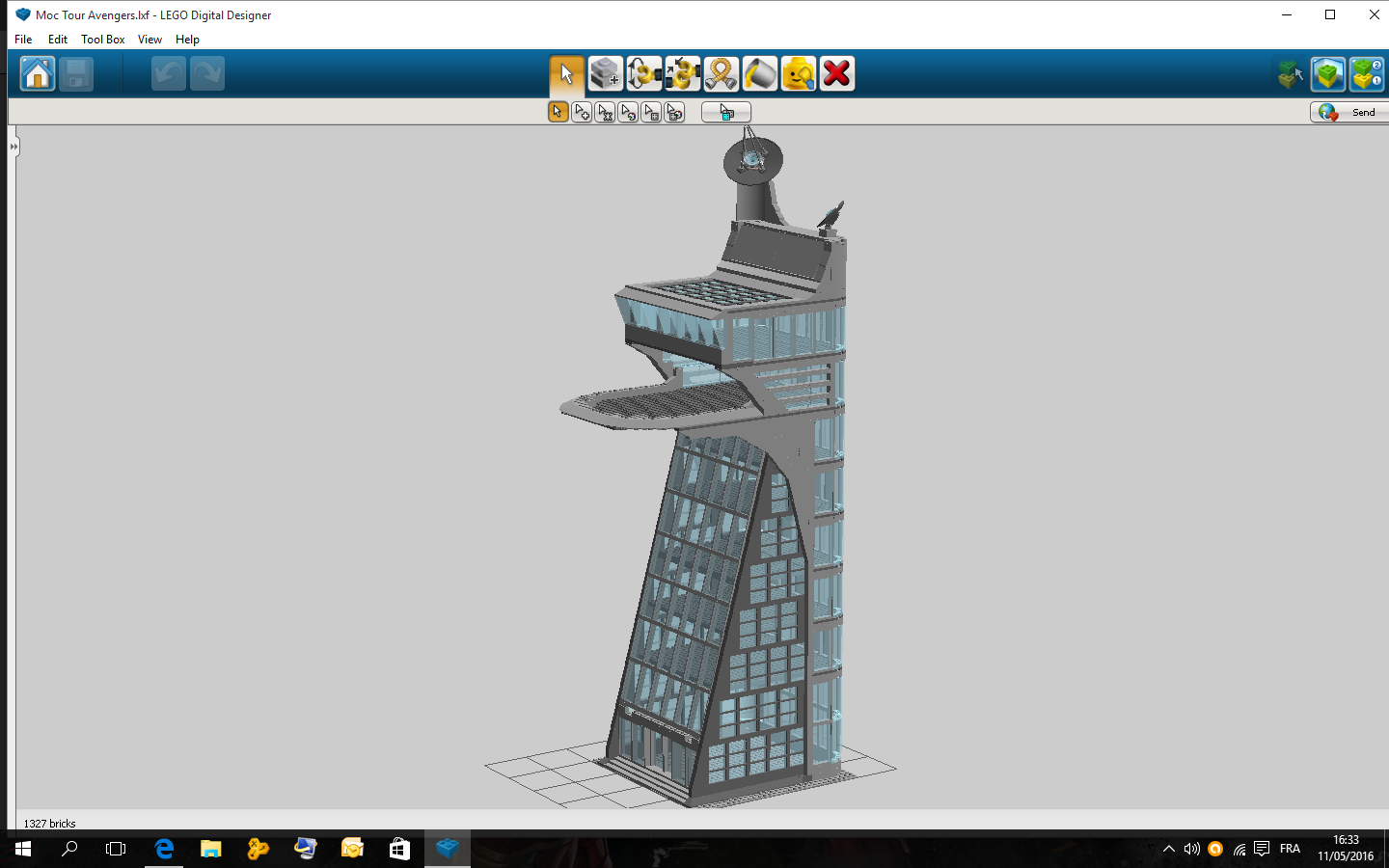This screenshot has height=868, width=1389.
Task: Open File Explorer from the taskbar
Action: pos(210,849)
